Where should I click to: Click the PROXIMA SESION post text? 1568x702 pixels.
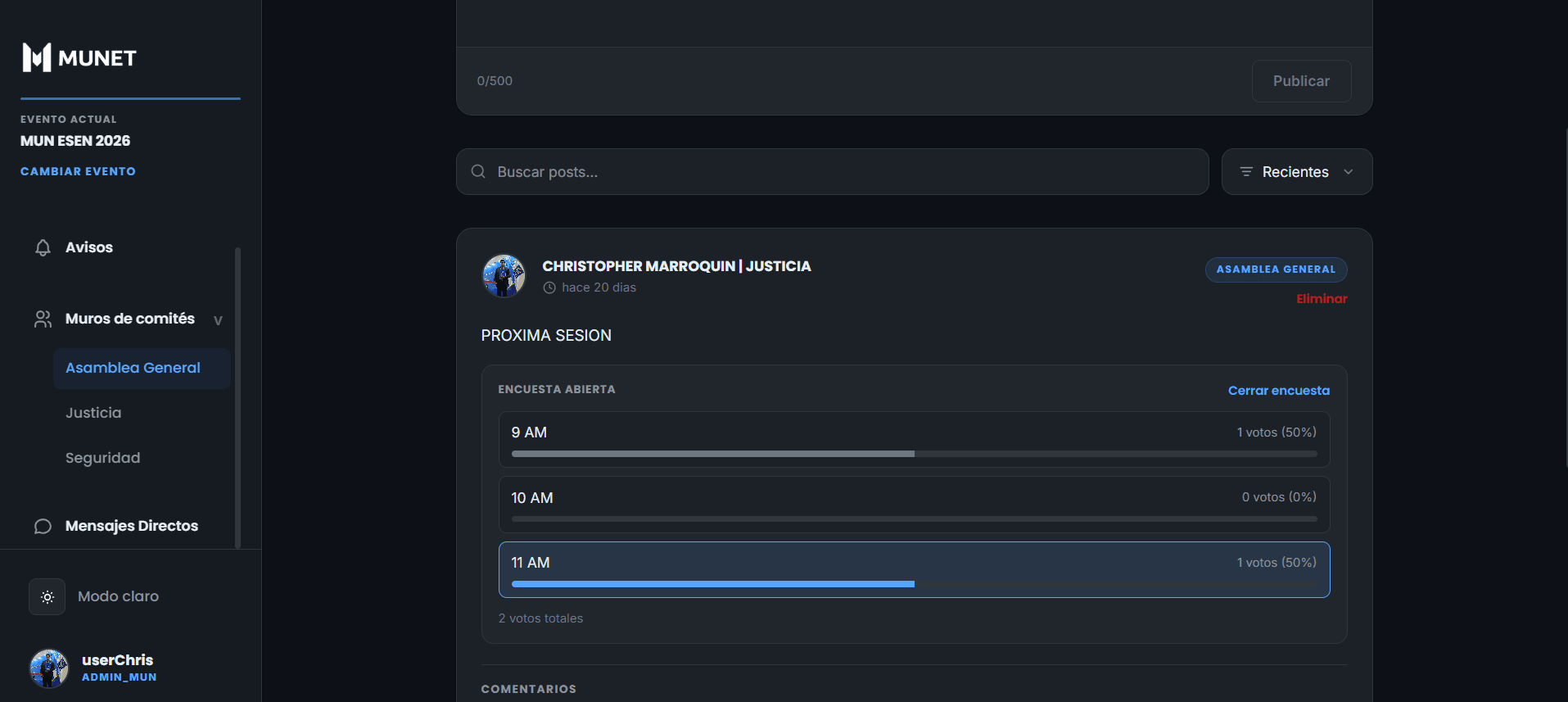(x=546, y=336)
